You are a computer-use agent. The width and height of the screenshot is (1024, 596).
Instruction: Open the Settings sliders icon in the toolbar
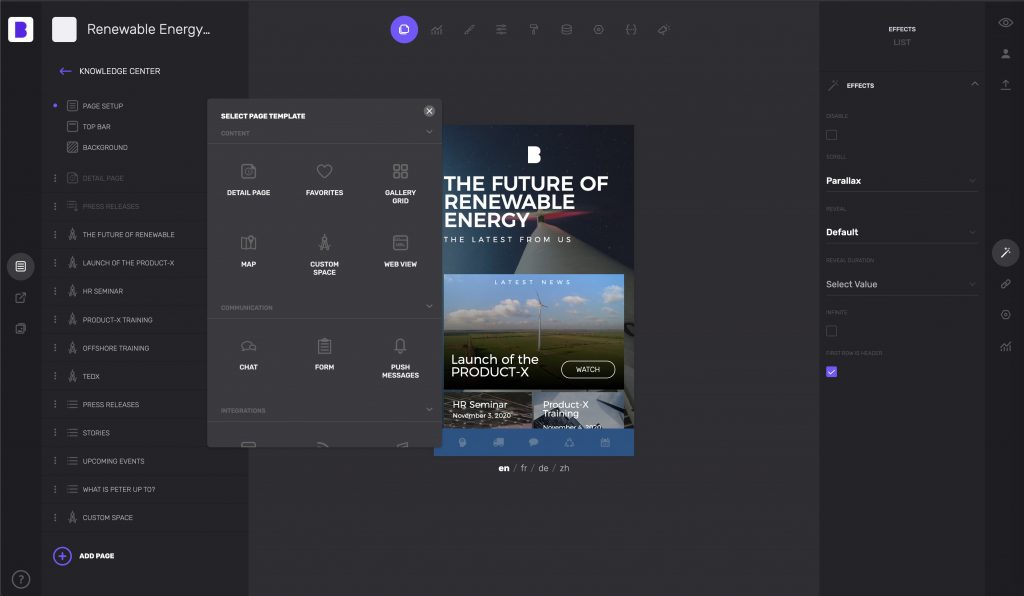coord(501,29)
